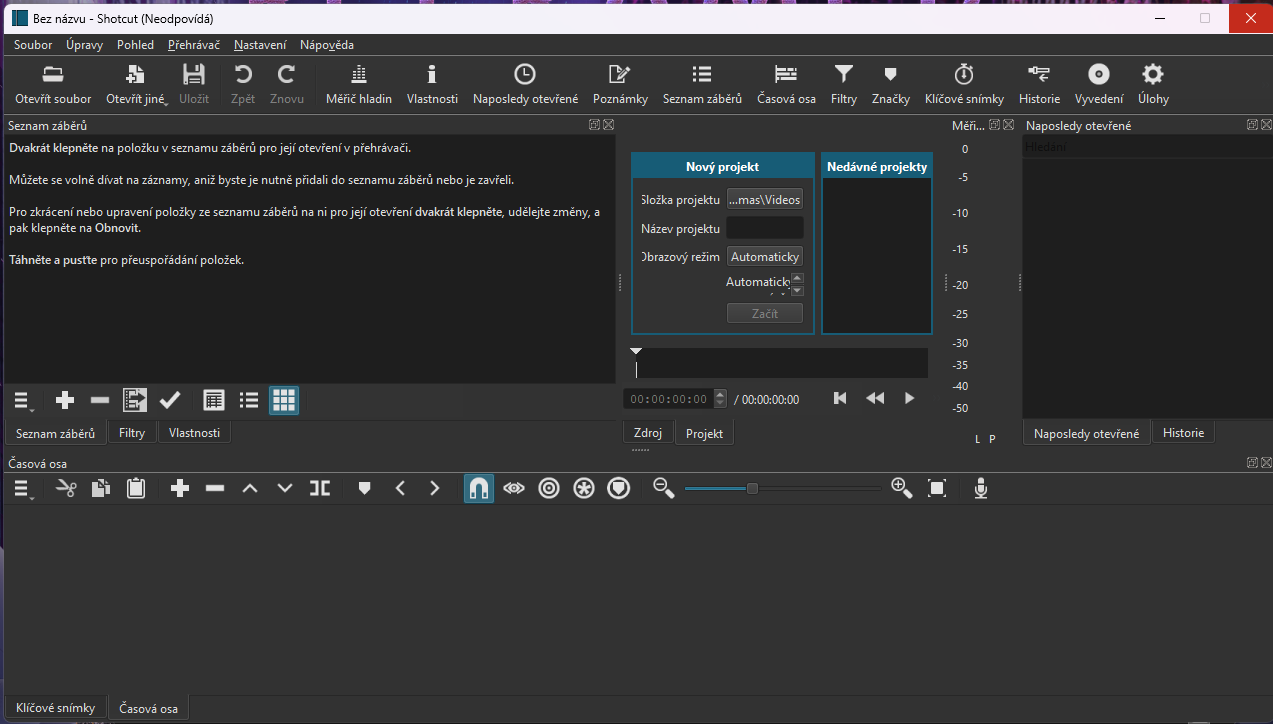Click timeline zoom to fit icon

pyautogui.click(x=937, y=488)
